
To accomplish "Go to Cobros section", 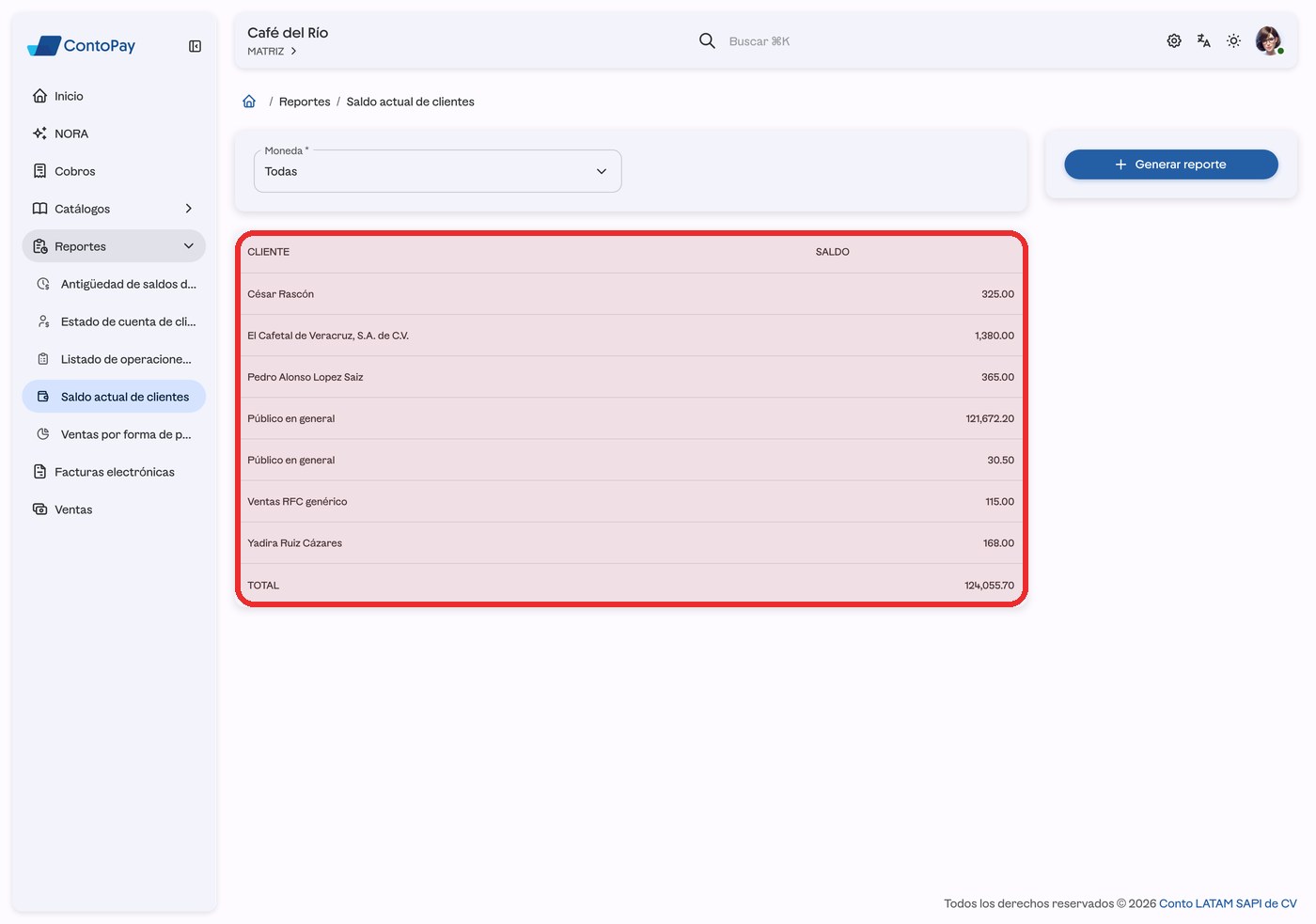I will (x=114, y=171).
